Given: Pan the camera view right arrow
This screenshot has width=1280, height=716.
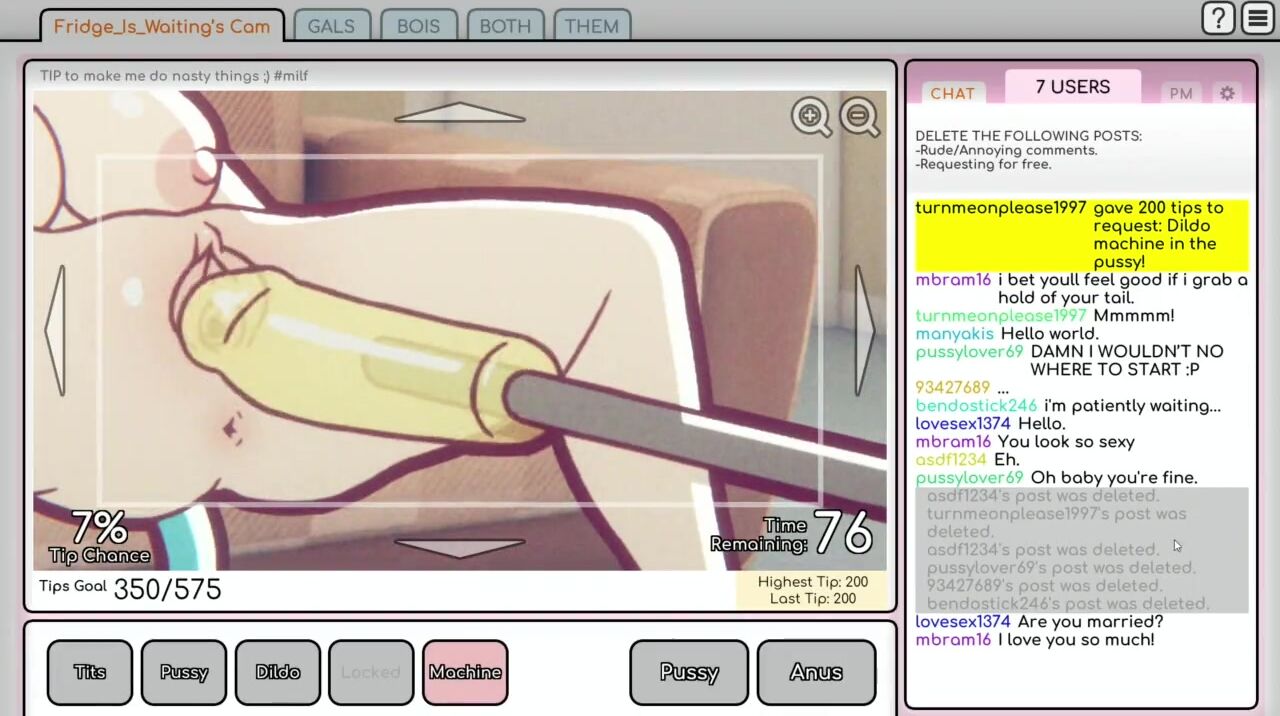Looking at the screenshot, I should (865, 330).
